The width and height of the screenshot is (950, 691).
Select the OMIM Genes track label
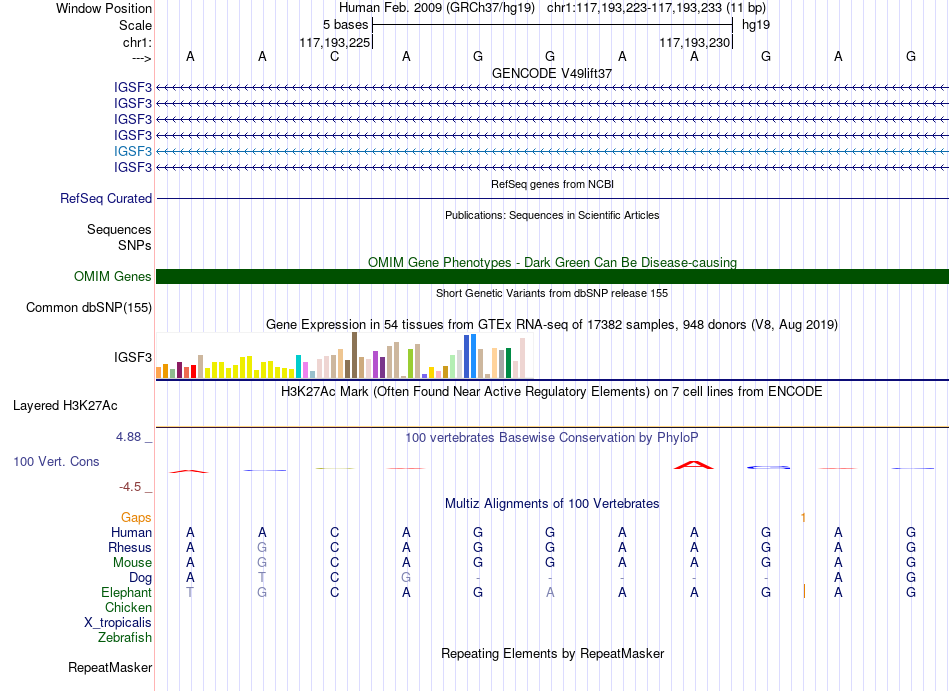point(113,276)
